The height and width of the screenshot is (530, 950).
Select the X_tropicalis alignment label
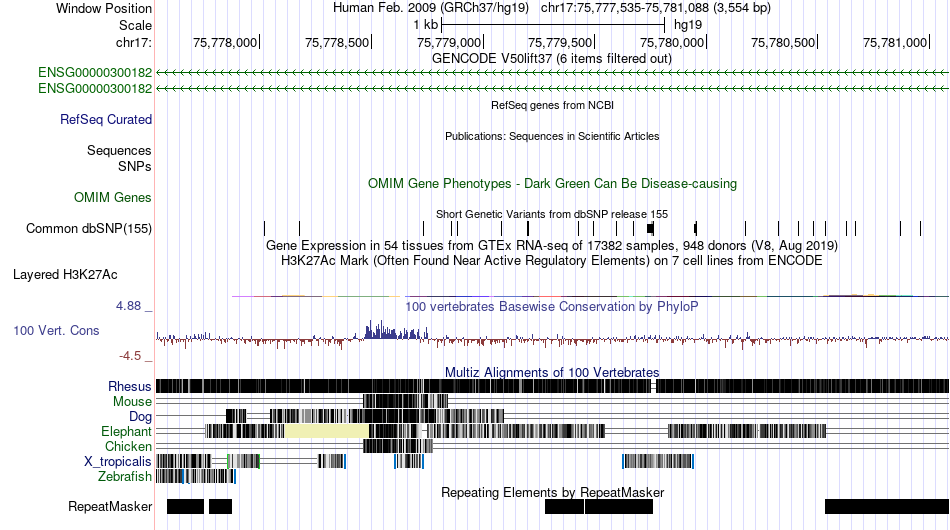click(x=118, y=462)
